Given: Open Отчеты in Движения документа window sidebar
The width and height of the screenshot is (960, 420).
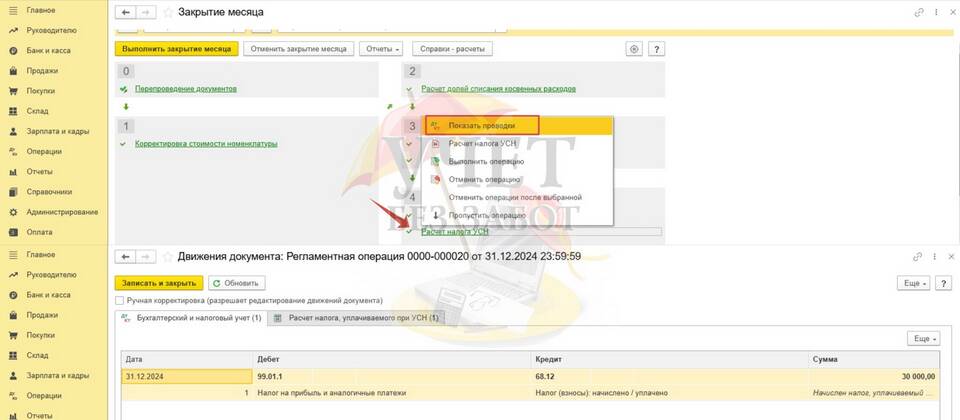Looking at the screenshot, I should click(40, 416).
